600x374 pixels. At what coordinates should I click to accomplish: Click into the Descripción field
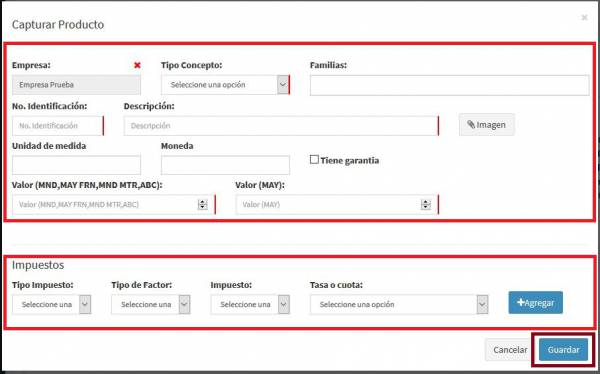click(x=281, y=126)
